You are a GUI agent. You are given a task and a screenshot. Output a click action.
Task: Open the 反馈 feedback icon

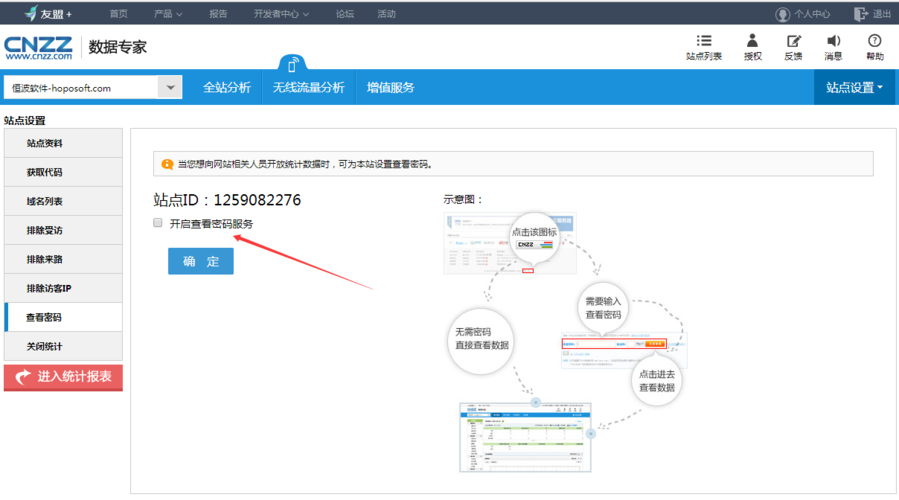click(x=794, y=41)
